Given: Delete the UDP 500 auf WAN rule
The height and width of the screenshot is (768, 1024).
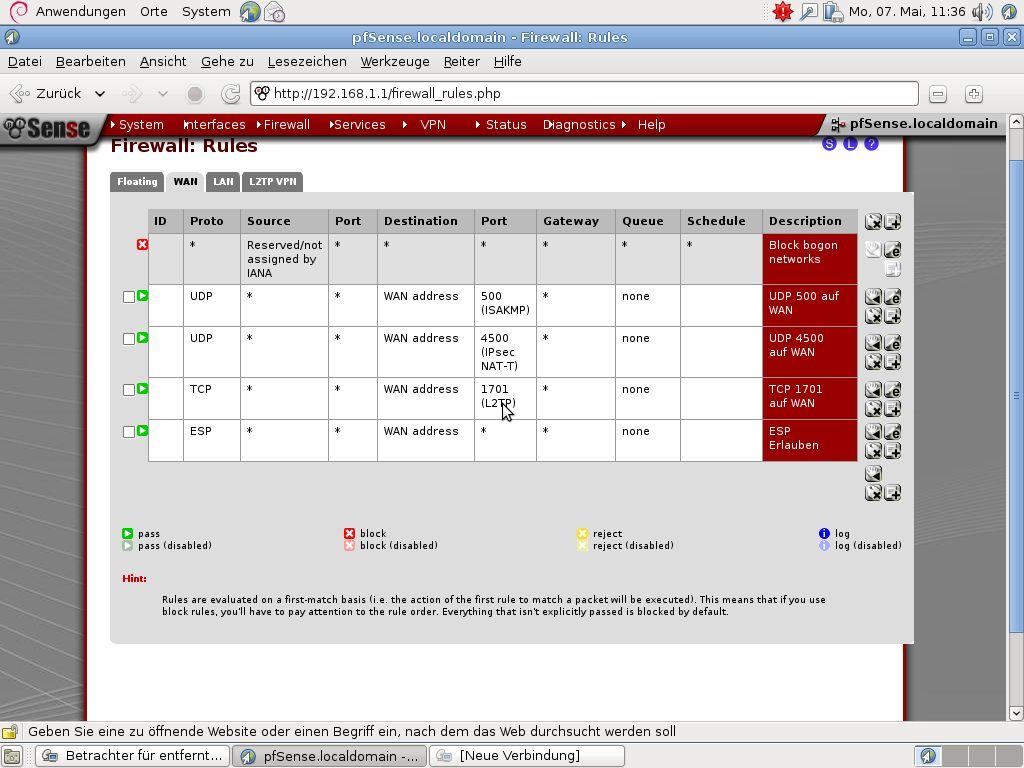Looking at the screenshot, I should pos(873,316).
